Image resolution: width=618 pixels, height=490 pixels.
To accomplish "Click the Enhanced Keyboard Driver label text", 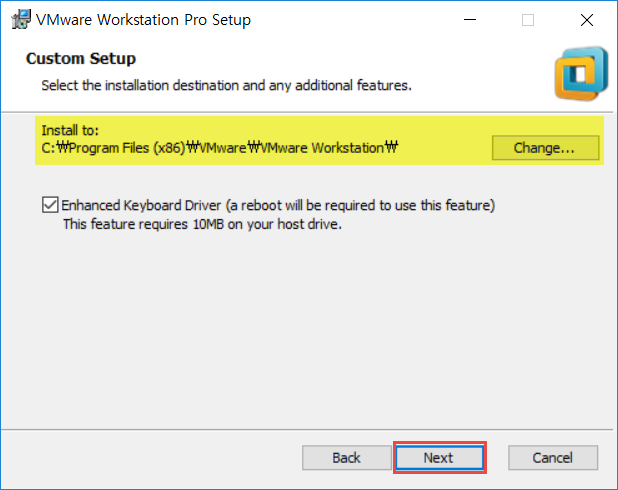I will click(141, 205).
